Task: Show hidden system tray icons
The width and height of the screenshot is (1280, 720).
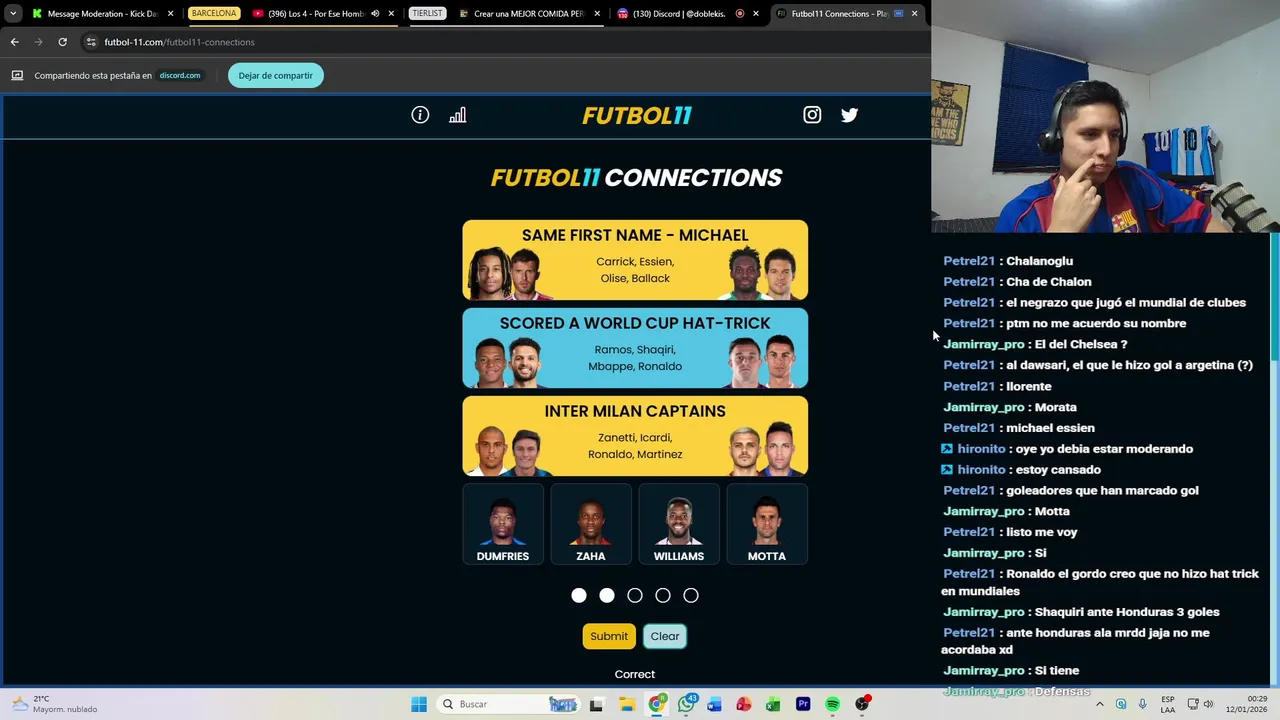Action: (1099, 704)
